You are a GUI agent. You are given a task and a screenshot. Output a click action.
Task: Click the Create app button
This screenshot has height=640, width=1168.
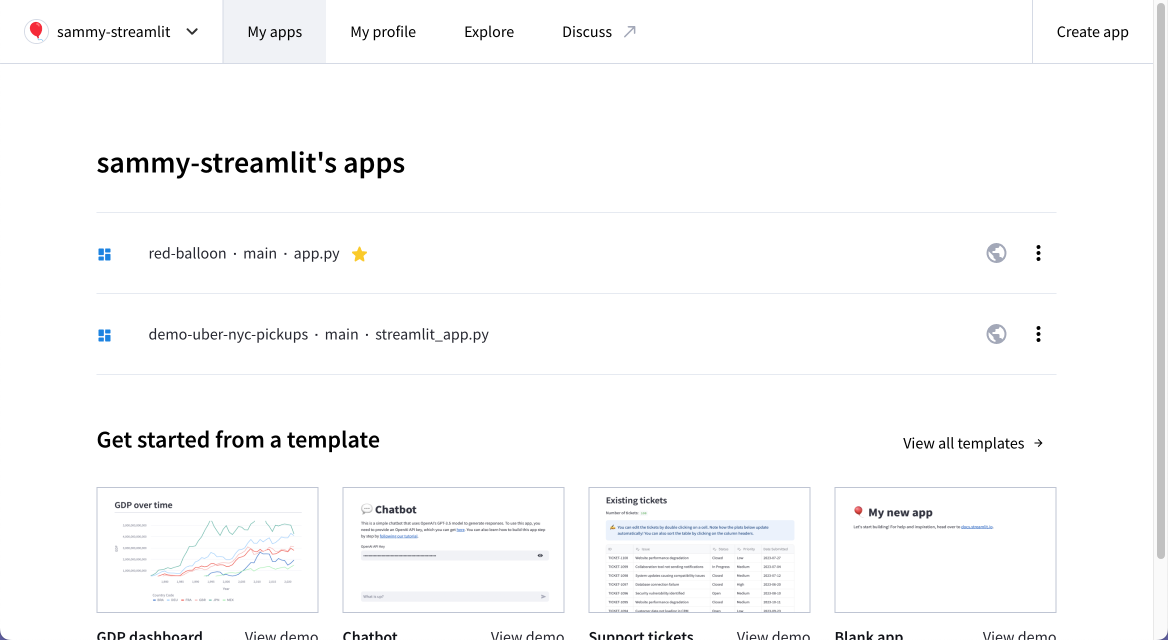click(1092, 31)
